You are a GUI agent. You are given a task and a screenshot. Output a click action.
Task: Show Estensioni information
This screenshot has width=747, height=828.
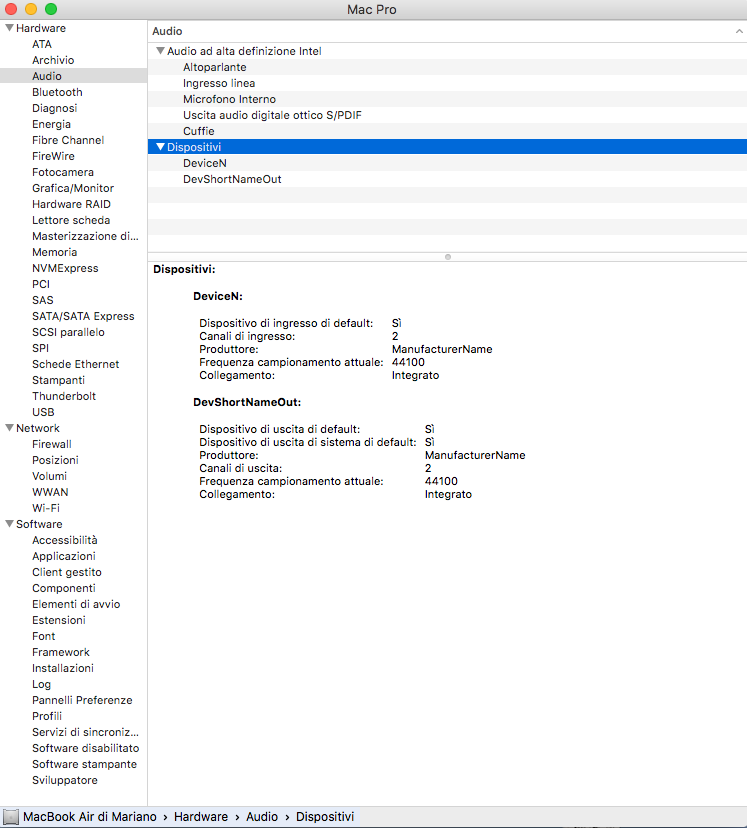point(59,620)
